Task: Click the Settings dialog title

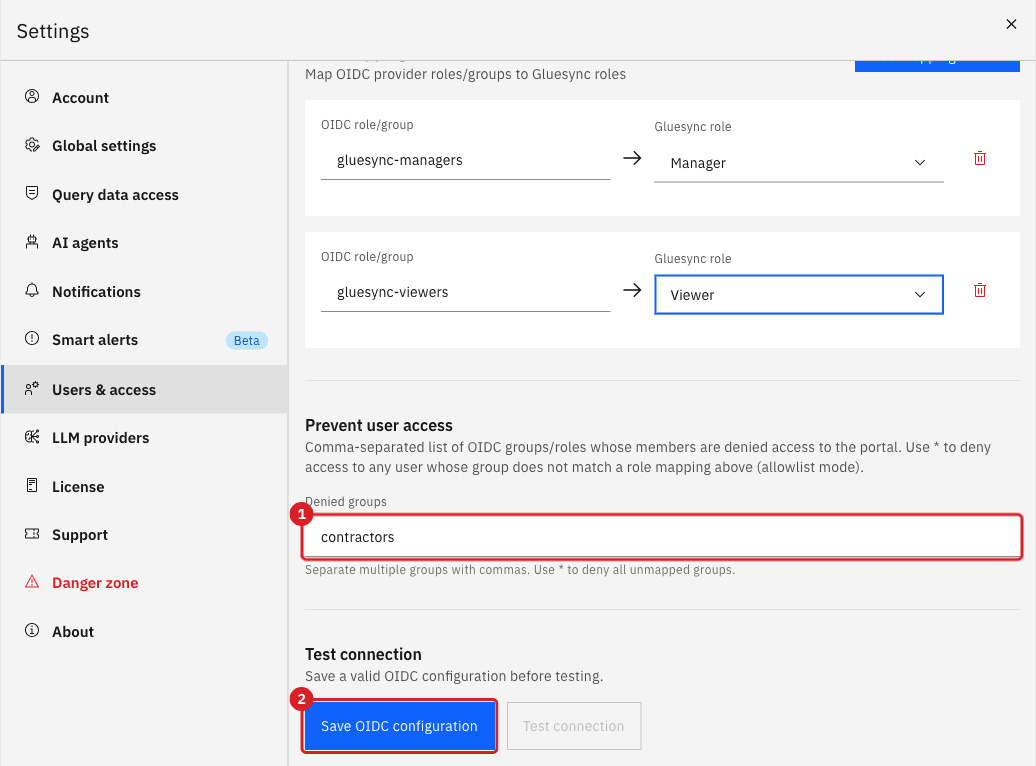Action: (53, 31)
